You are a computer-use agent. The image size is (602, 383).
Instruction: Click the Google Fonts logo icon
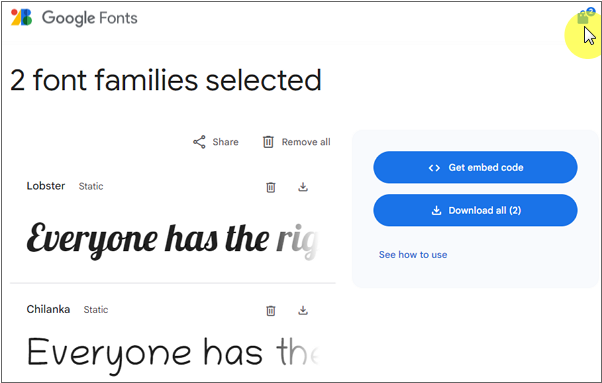point(22,18)
